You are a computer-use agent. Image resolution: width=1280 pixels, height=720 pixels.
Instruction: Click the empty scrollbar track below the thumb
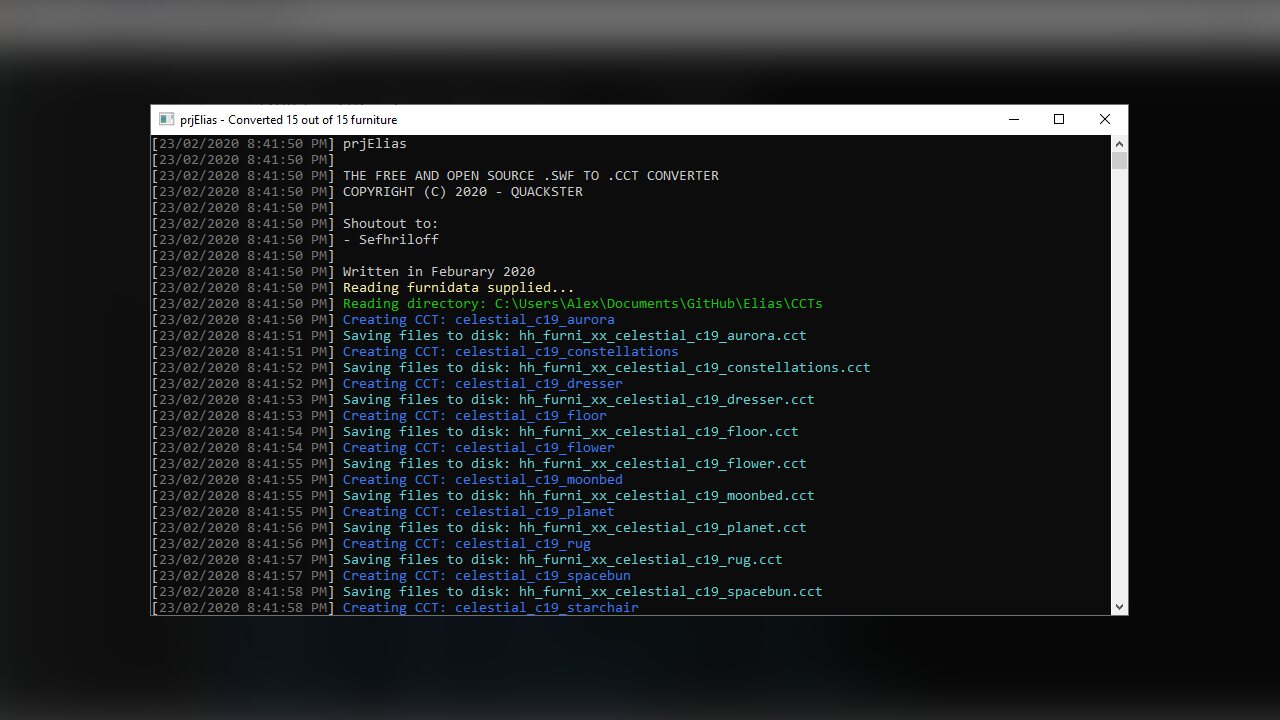point(1119,384)
